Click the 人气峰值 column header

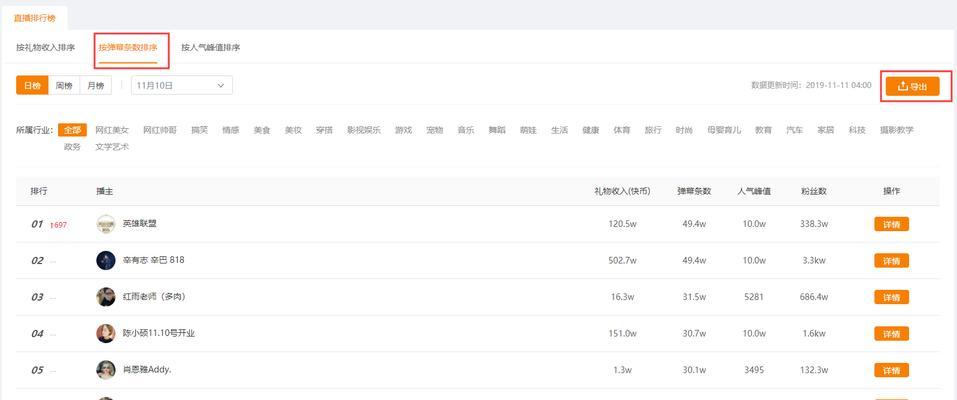[x=754, y=191]
